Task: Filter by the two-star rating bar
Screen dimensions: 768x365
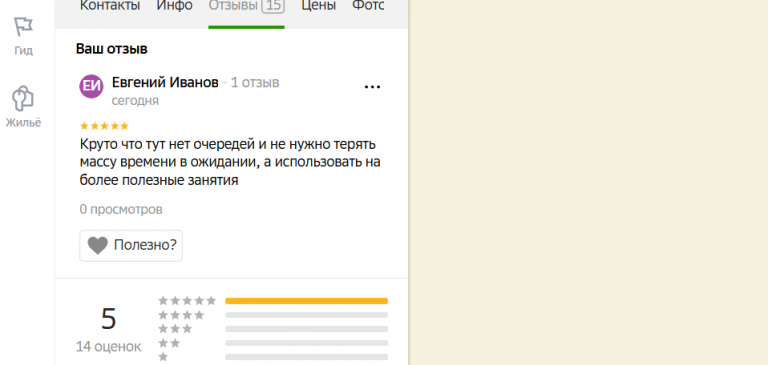Action: (306, 343)
